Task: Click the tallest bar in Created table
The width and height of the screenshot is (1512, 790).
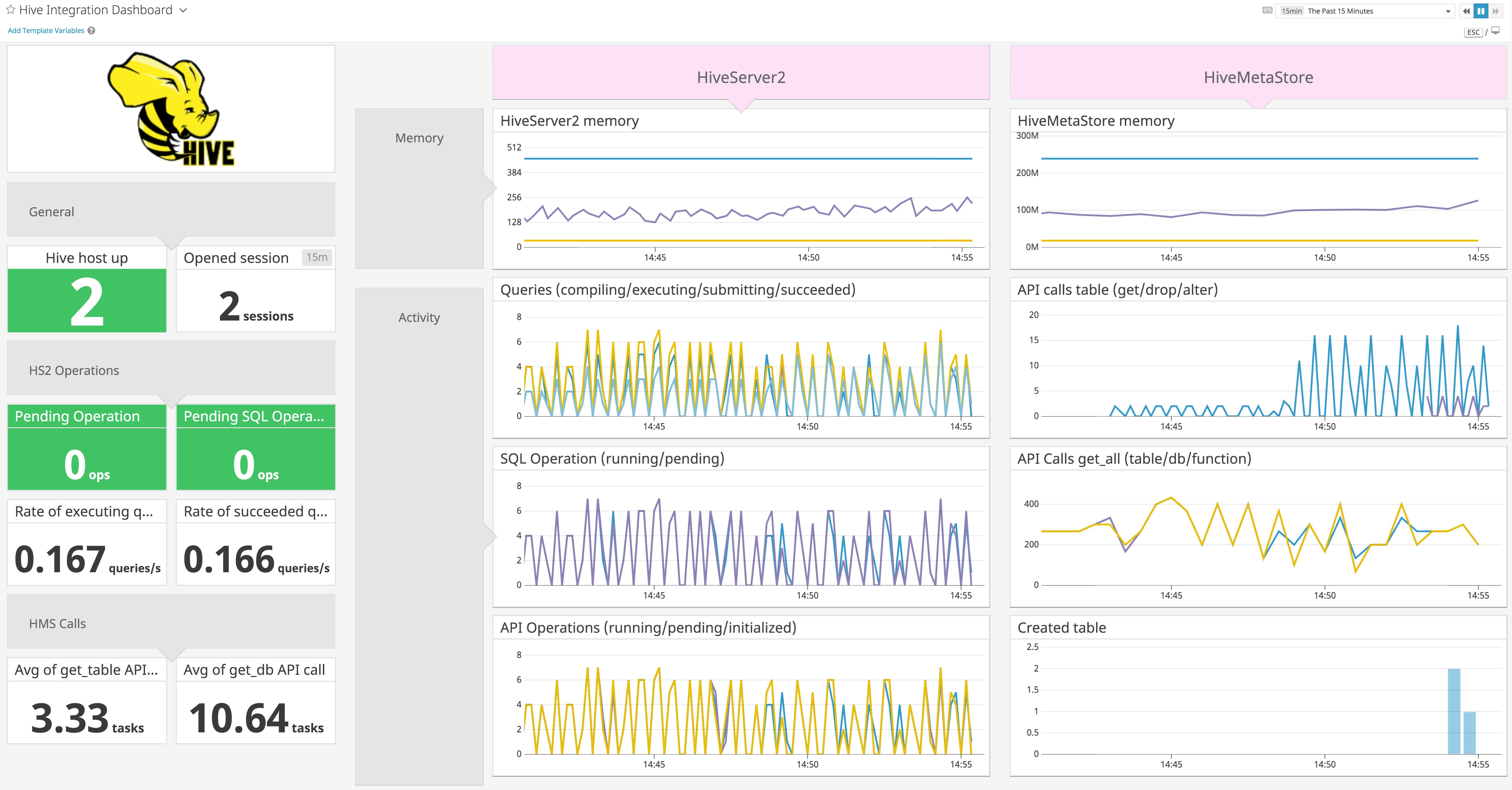Action: (x=1454, y=711)
